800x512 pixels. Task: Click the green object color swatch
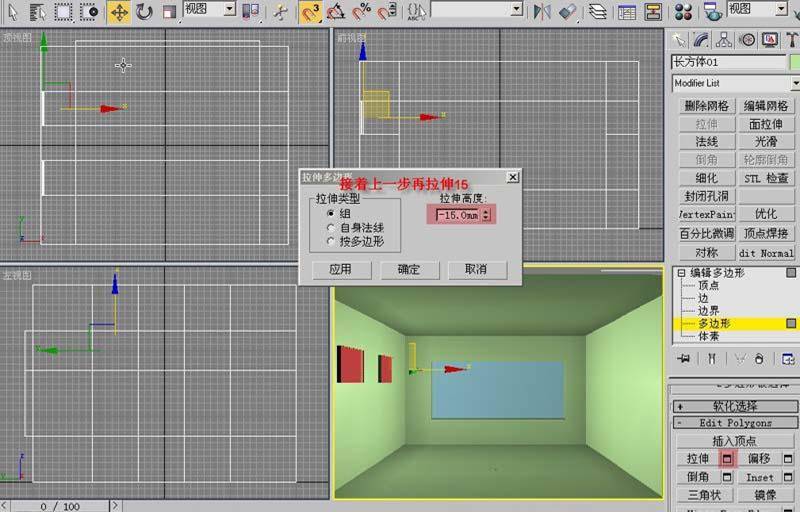click(794, 62)
